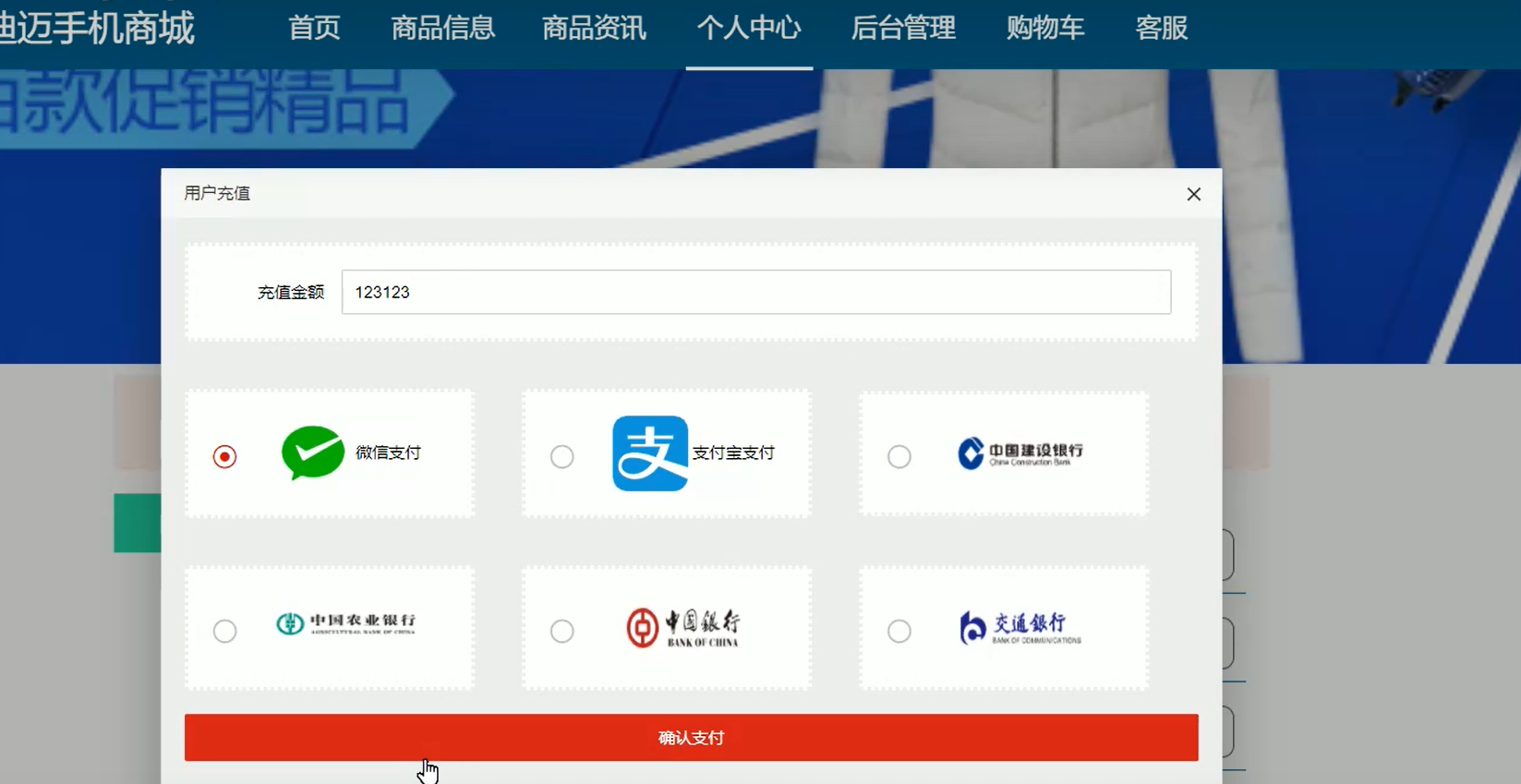
Task: Click the 充值金额 field label
Action: point(291,292)
